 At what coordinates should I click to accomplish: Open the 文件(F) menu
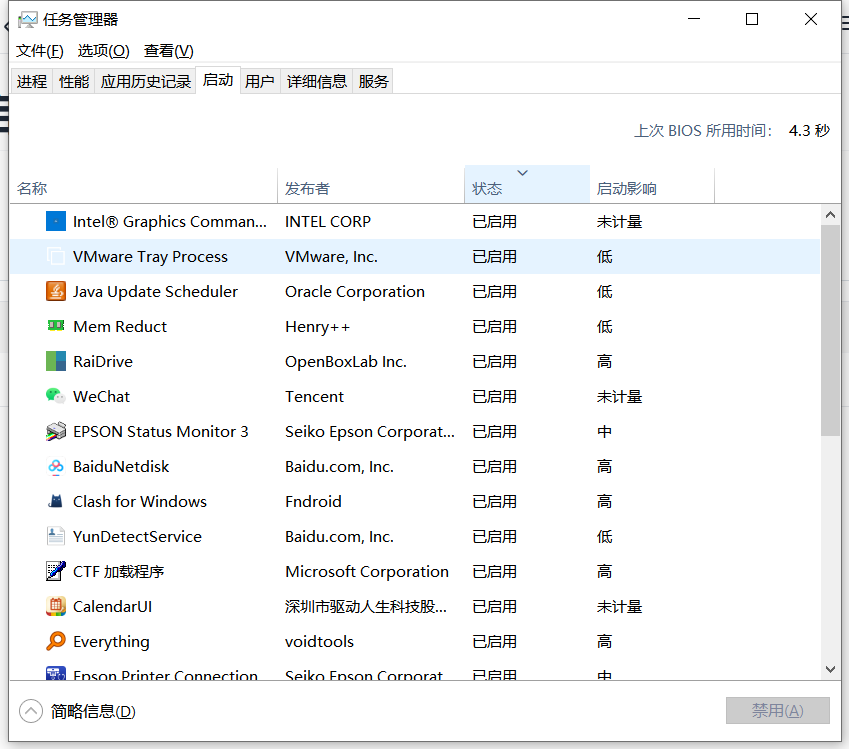coord(40,51)
